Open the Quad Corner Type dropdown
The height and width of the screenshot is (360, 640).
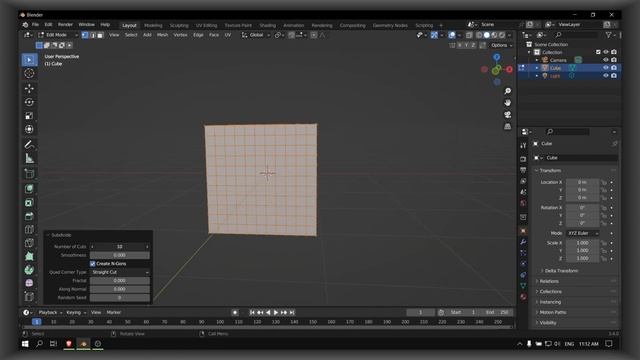point(120,272)
